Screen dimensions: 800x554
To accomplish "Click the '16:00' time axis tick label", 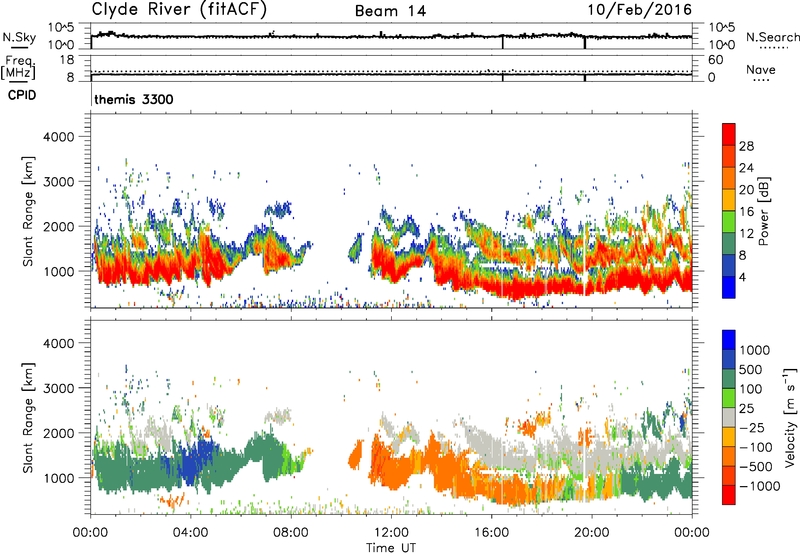I will (491, 533).
